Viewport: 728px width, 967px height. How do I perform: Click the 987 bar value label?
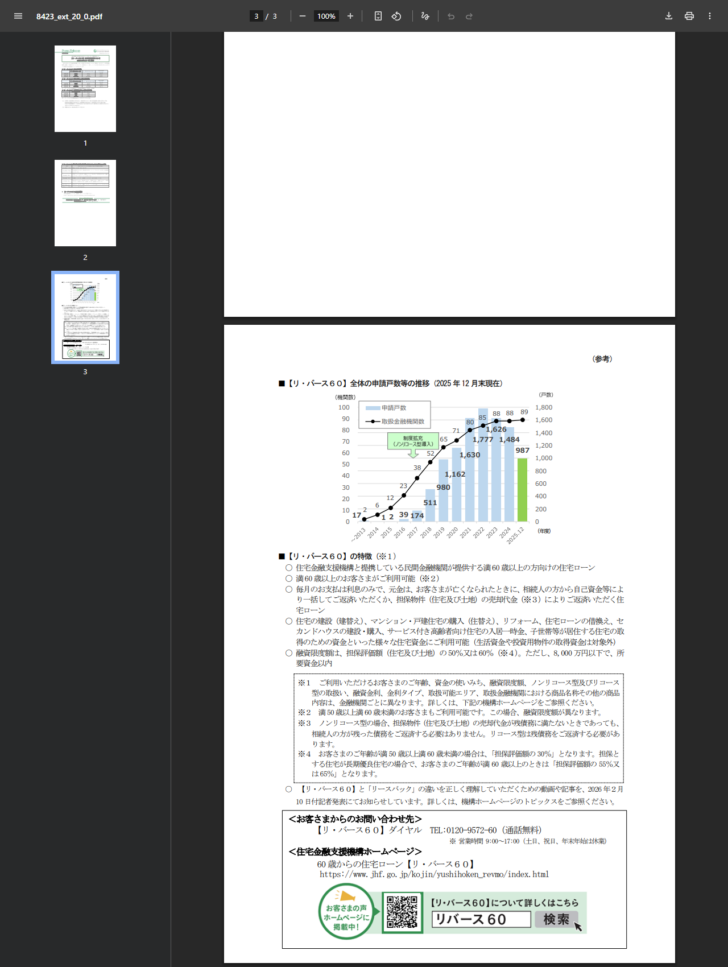[x=523, y=450]
